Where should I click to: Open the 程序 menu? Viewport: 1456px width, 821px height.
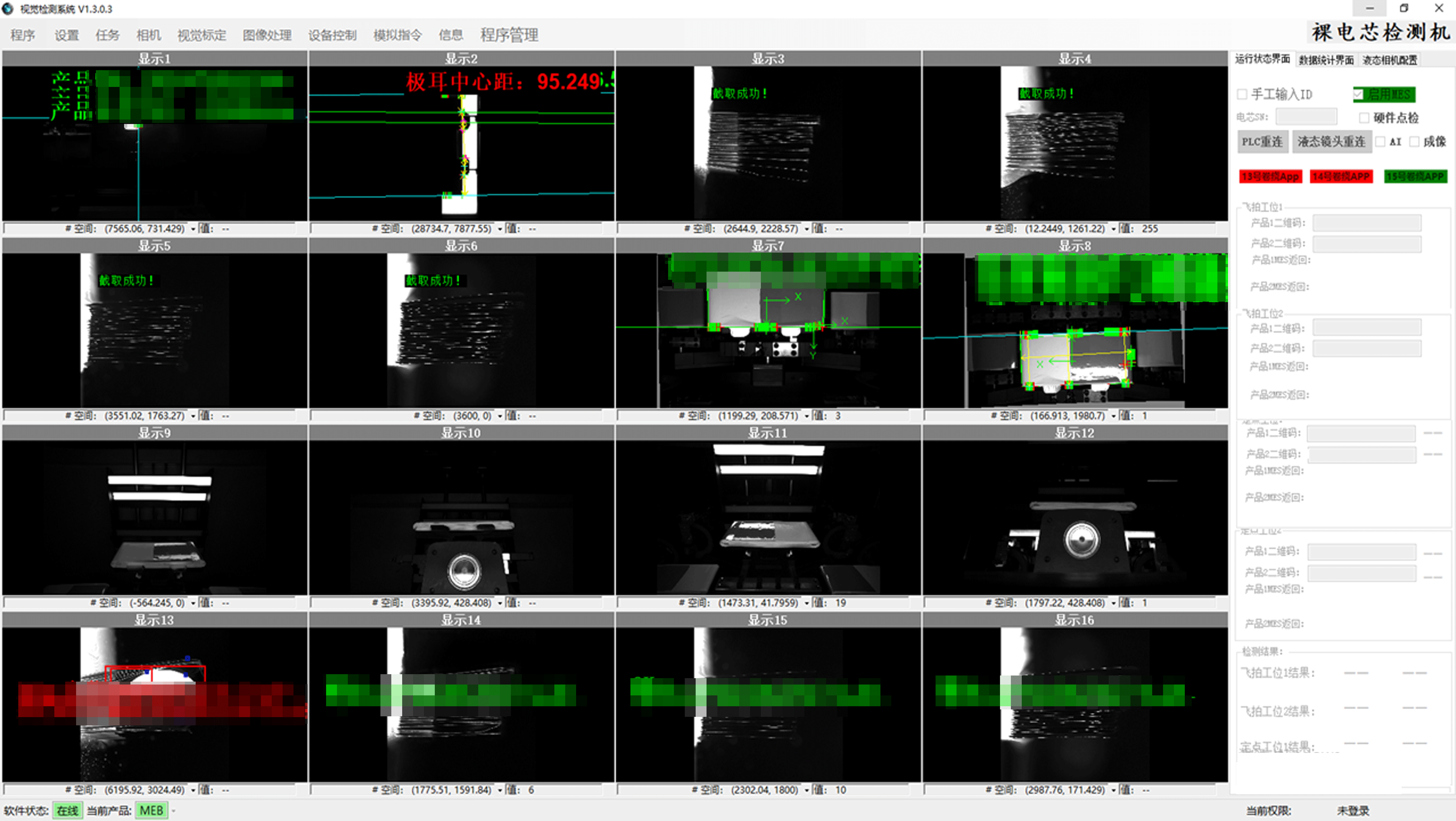tap(23, 35)
